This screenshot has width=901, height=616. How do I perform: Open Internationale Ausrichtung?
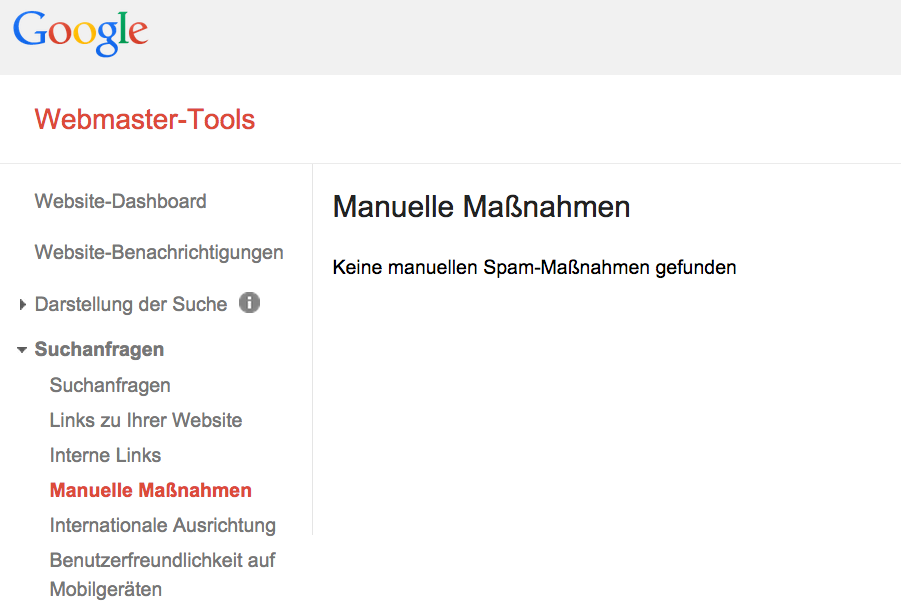tap(163, 525)
